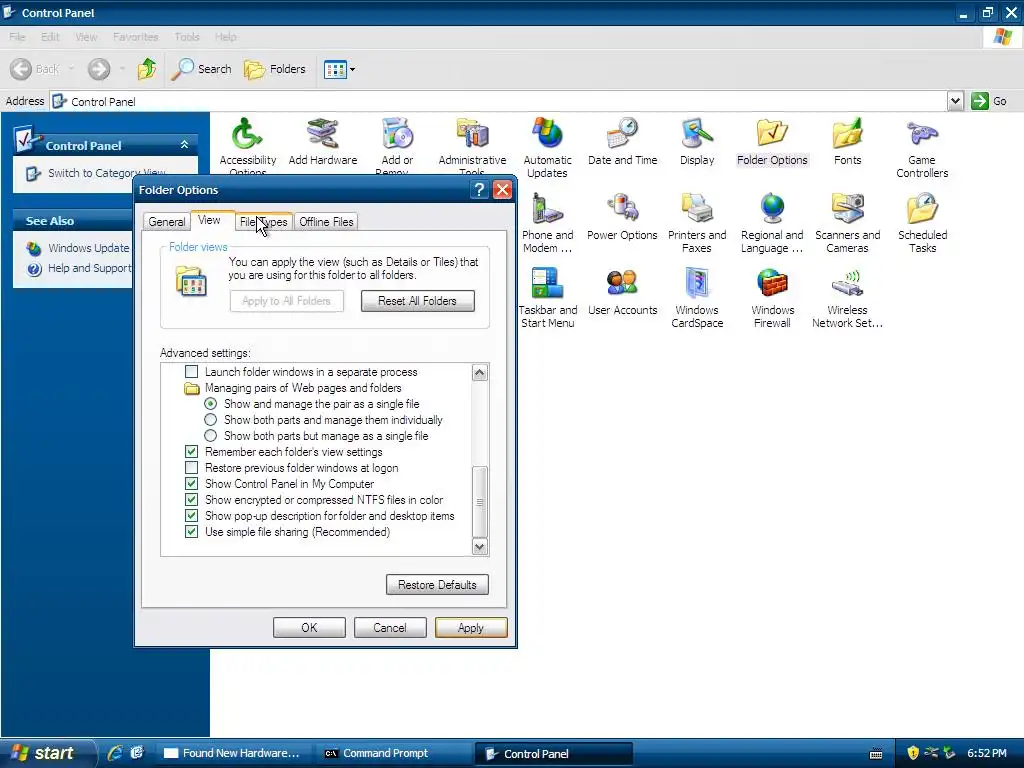Open Power Options icon
Screen dimensions: 1024x768
point(622,210)
